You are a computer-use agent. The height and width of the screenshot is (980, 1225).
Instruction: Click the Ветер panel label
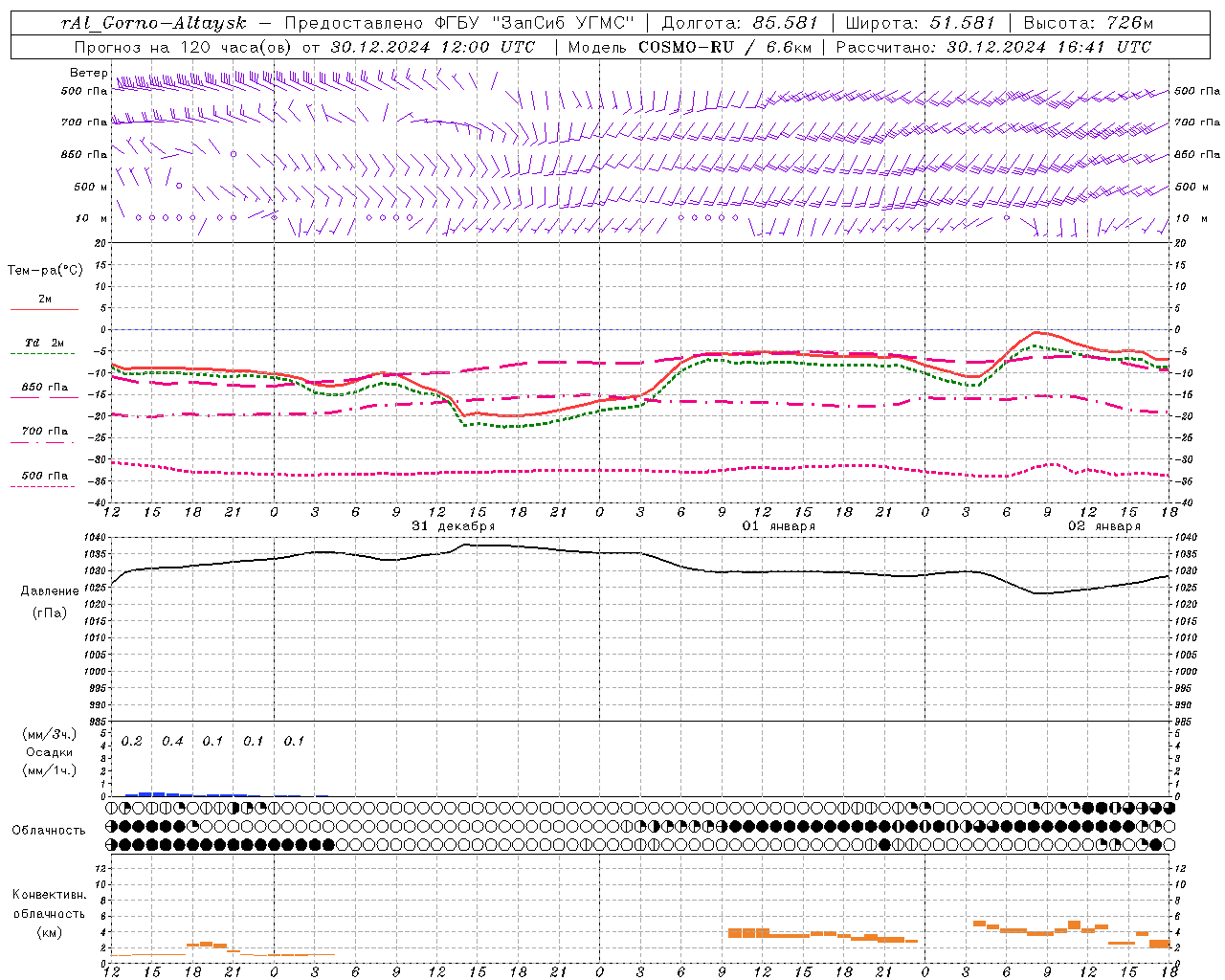(x=88, y=73)
